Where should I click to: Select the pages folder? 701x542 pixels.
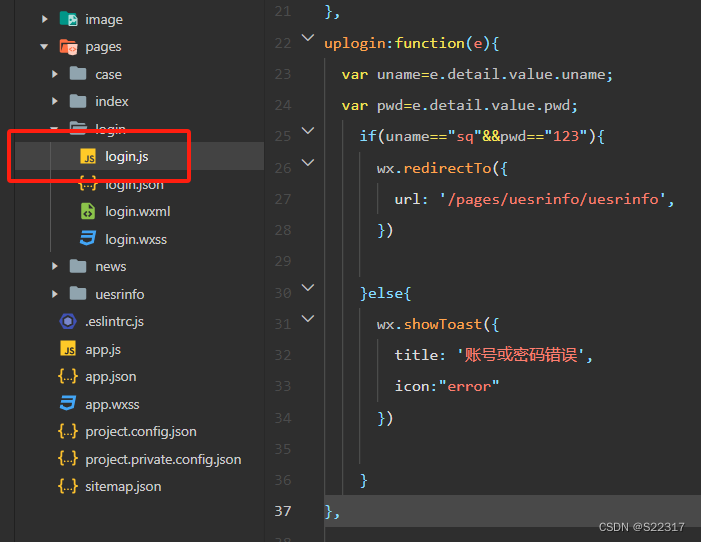103,47
